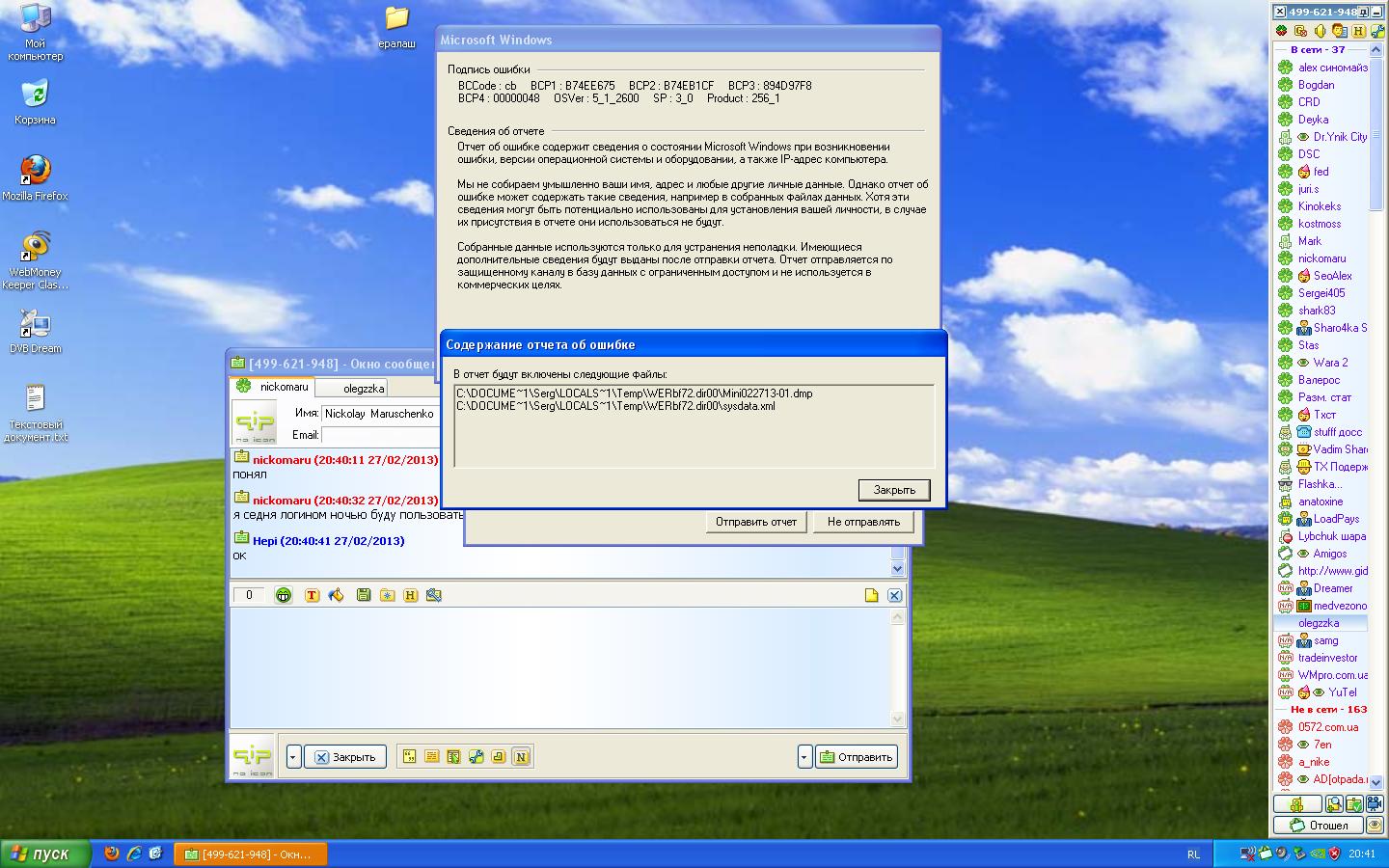1389x868 pixels.
Task: Send message with the Отправить button
Action: click(x=857, y=757)
